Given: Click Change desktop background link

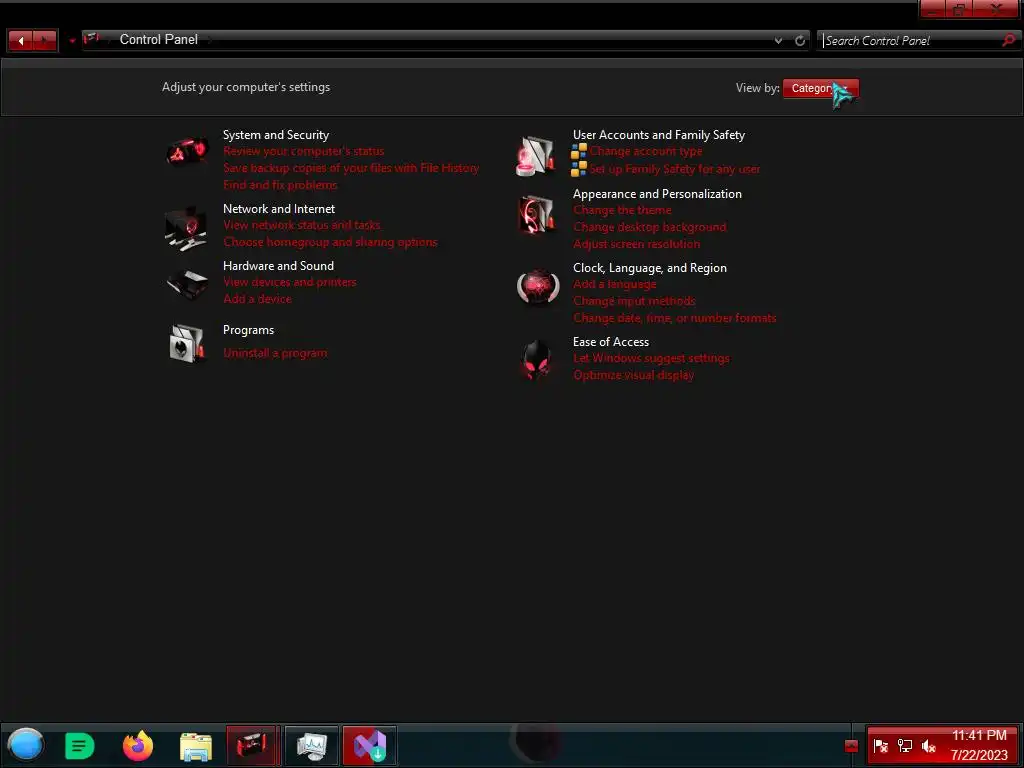Looking at the screenshot, I should [x=650, y=227].
